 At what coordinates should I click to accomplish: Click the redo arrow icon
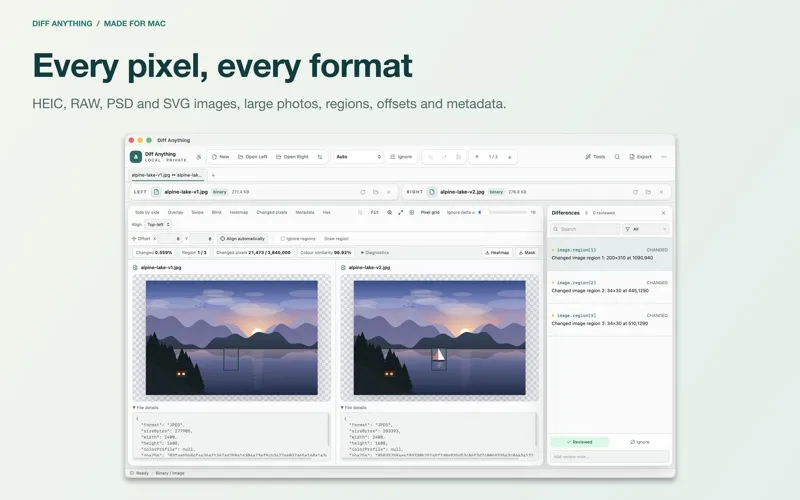[x=444, y=157]
